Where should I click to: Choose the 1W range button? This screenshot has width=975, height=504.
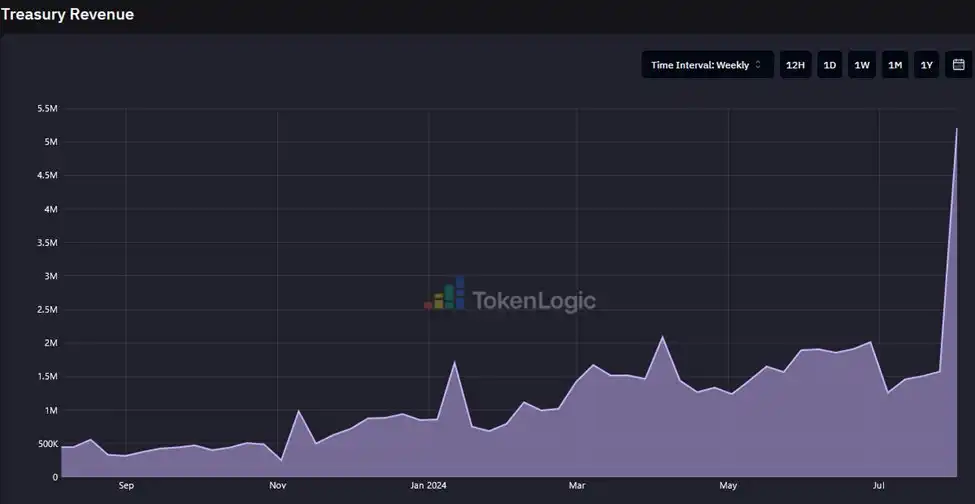(x=861, y=65)
